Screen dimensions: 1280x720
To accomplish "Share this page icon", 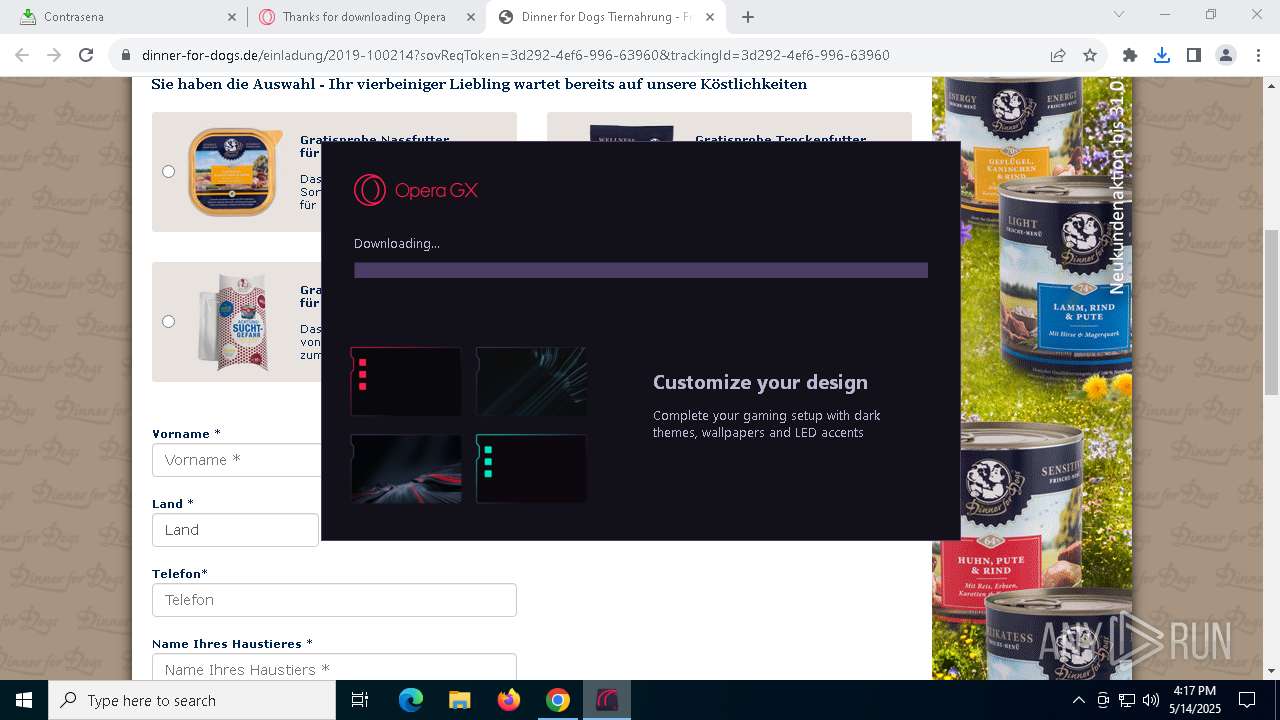I will [1058, 56].
